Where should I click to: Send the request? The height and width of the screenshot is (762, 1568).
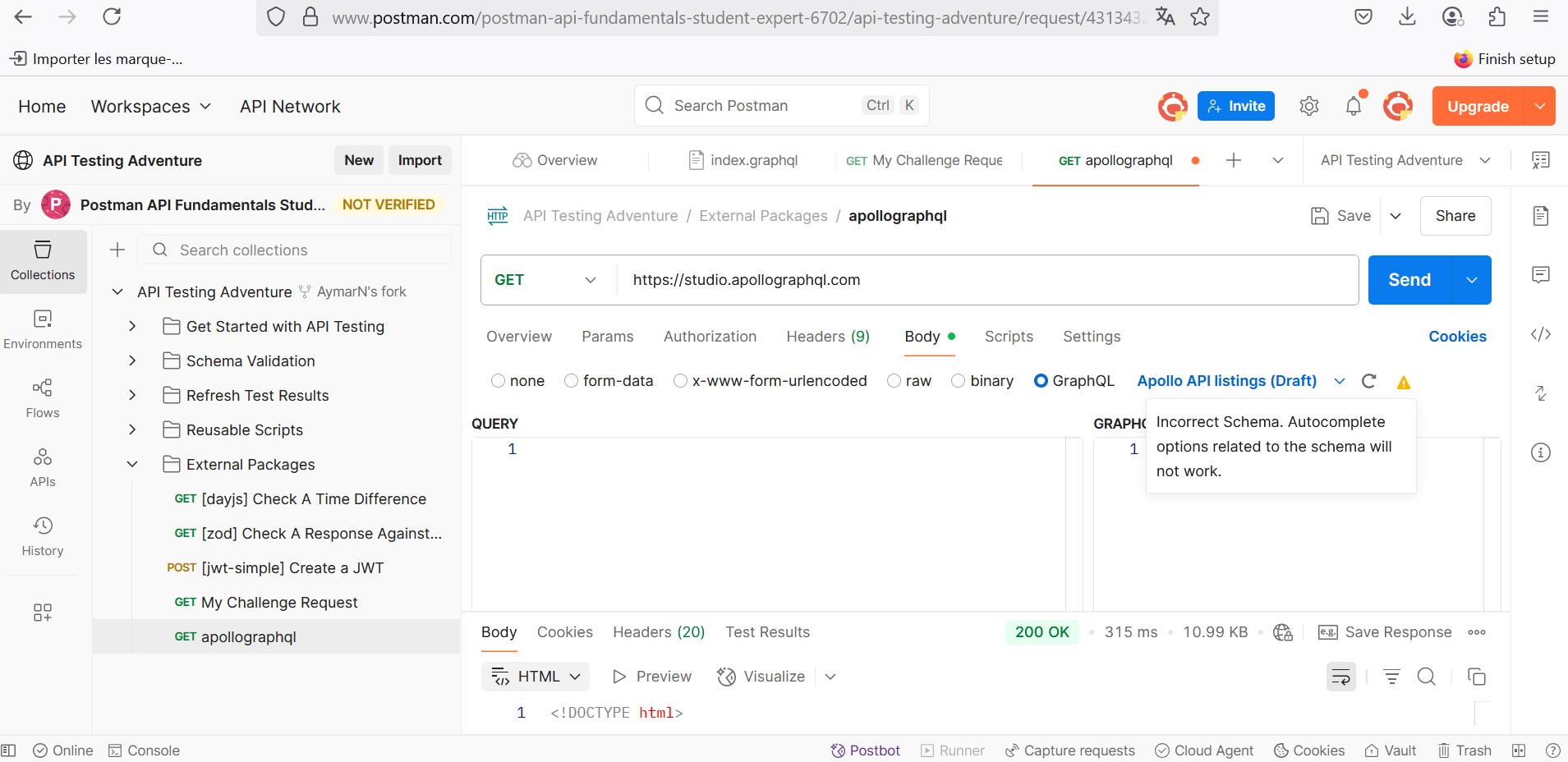(x=1409, y=280)
